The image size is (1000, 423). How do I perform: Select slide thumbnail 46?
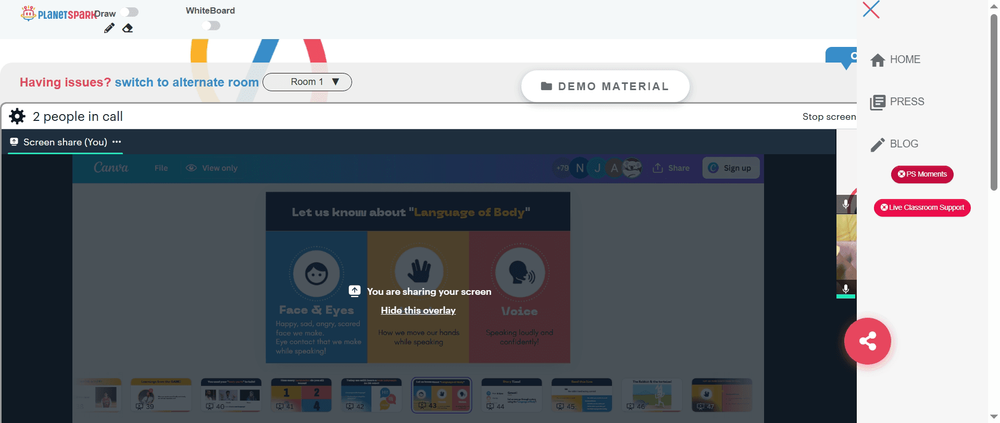coord(652,395)
